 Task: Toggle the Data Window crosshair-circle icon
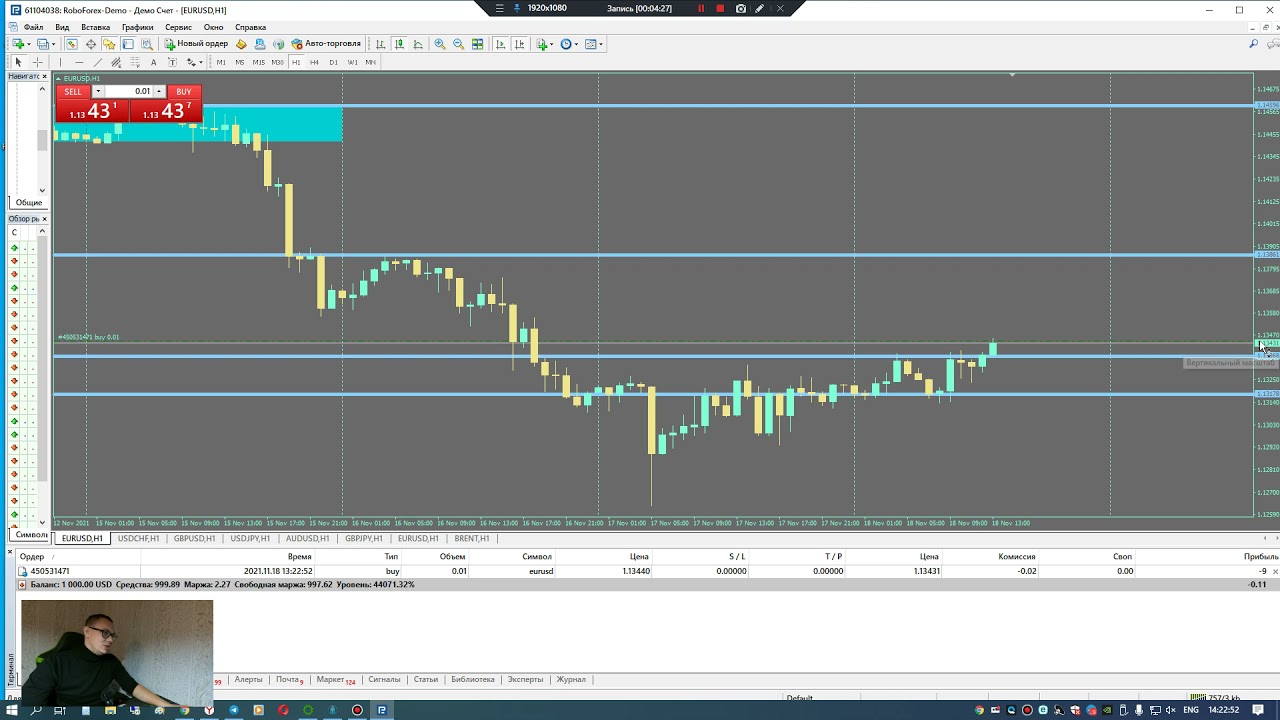click(x=91, y=44)
